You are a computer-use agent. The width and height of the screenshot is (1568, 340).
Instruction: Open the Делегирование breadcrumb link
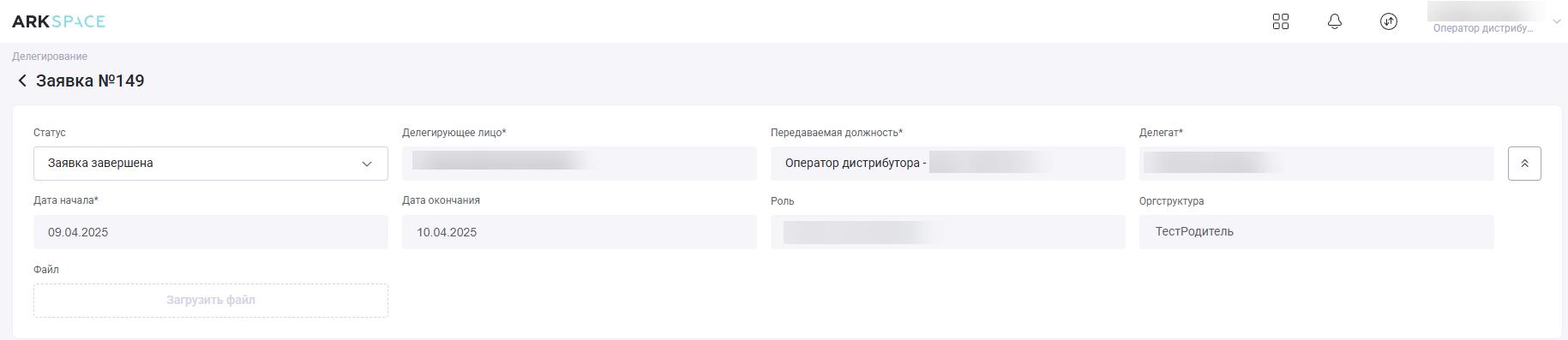50,57
